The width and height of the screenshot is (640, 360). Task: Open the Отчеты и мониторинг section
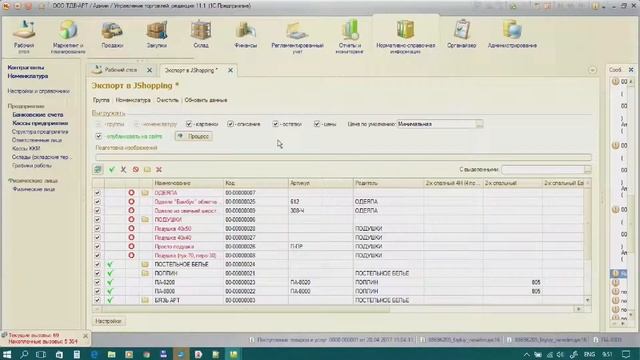[349, 37]
